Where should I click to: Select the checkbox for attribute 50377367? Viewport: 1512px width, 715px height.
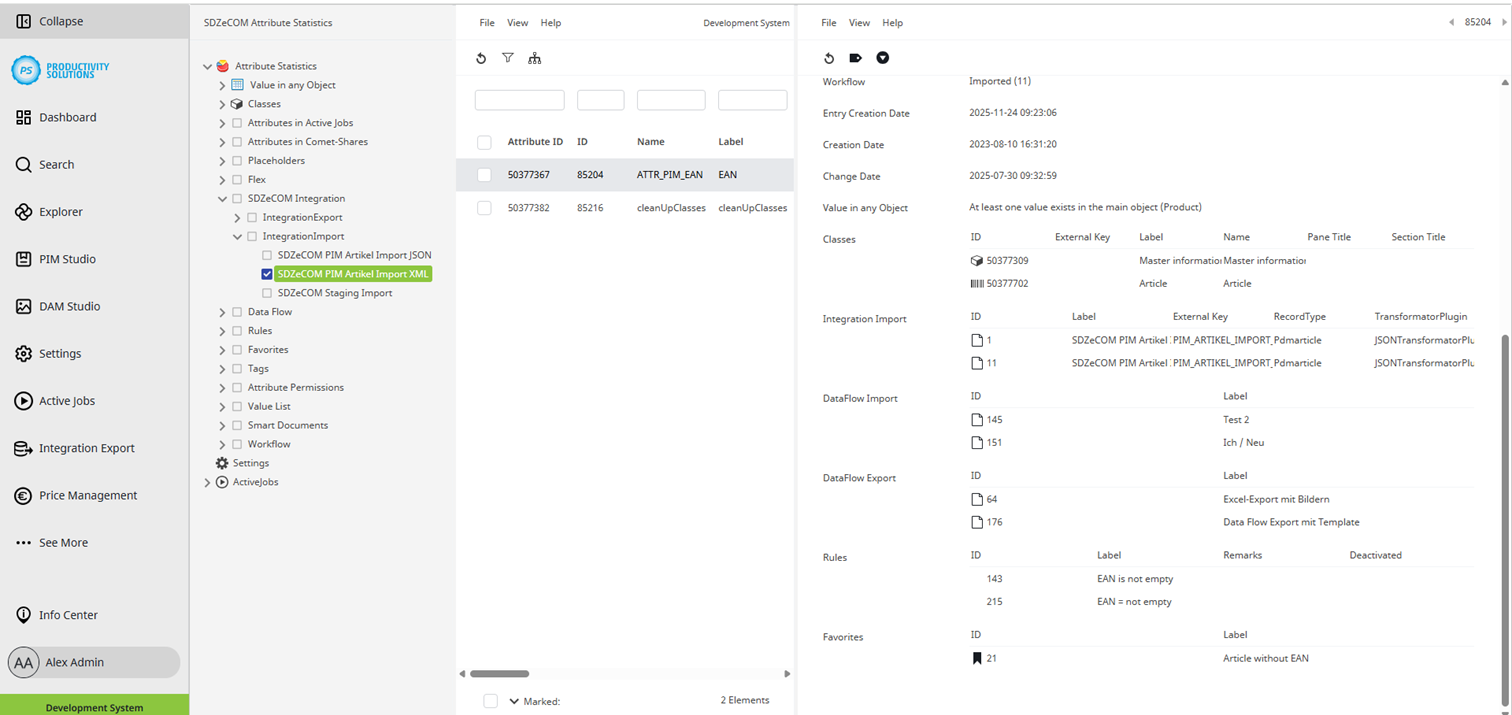click(484, 174)
